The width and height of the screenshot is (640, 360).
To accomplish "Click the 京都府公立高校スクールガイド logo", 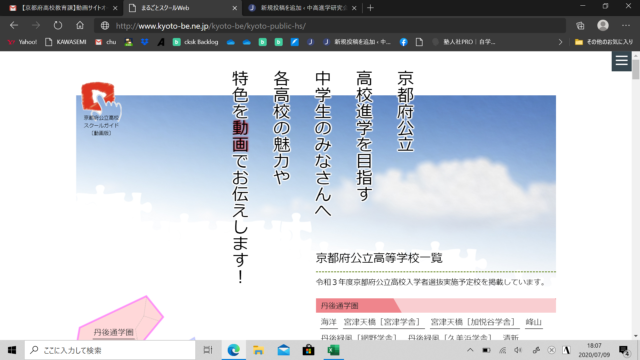I will (x=101, y=109).
